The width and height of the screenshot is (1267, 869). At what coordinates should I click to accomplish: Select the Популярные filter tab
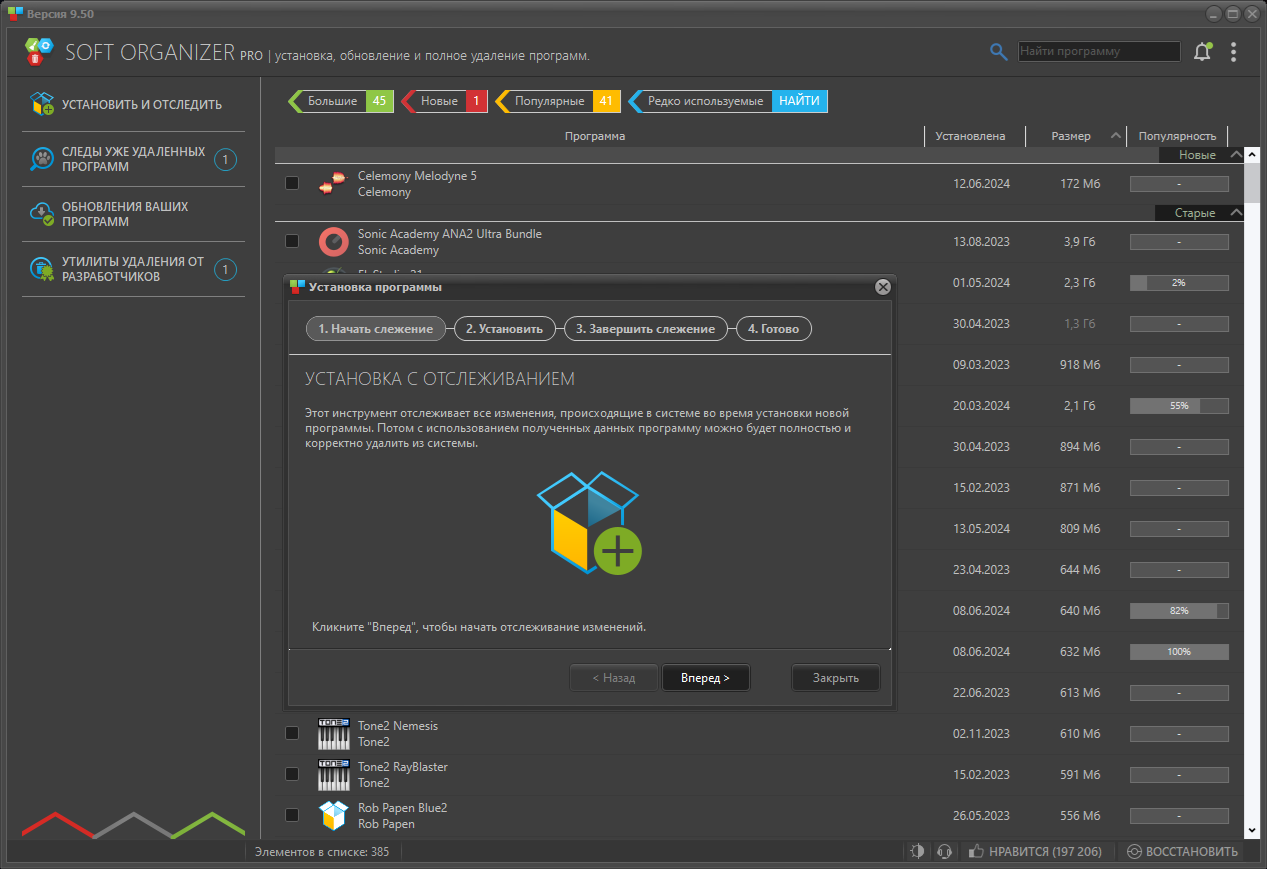pyautogui.click(x=558, y=101)
